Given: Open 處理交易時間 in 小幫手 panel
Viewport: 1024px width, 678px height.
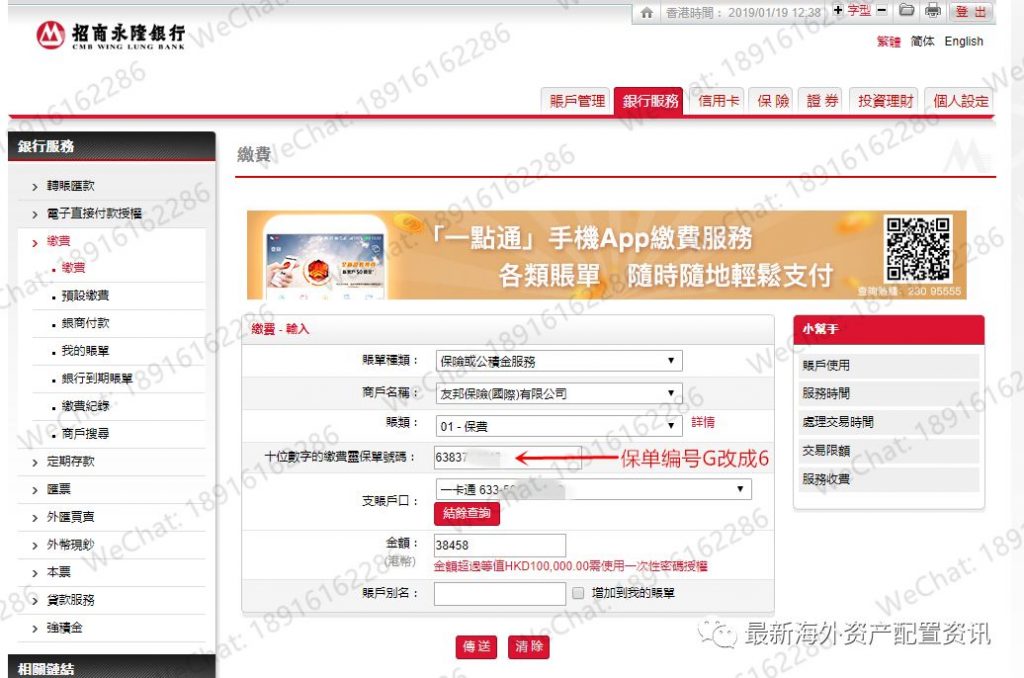Looking at the screenshot, I should pyautogui.click(x=889, y=423).
